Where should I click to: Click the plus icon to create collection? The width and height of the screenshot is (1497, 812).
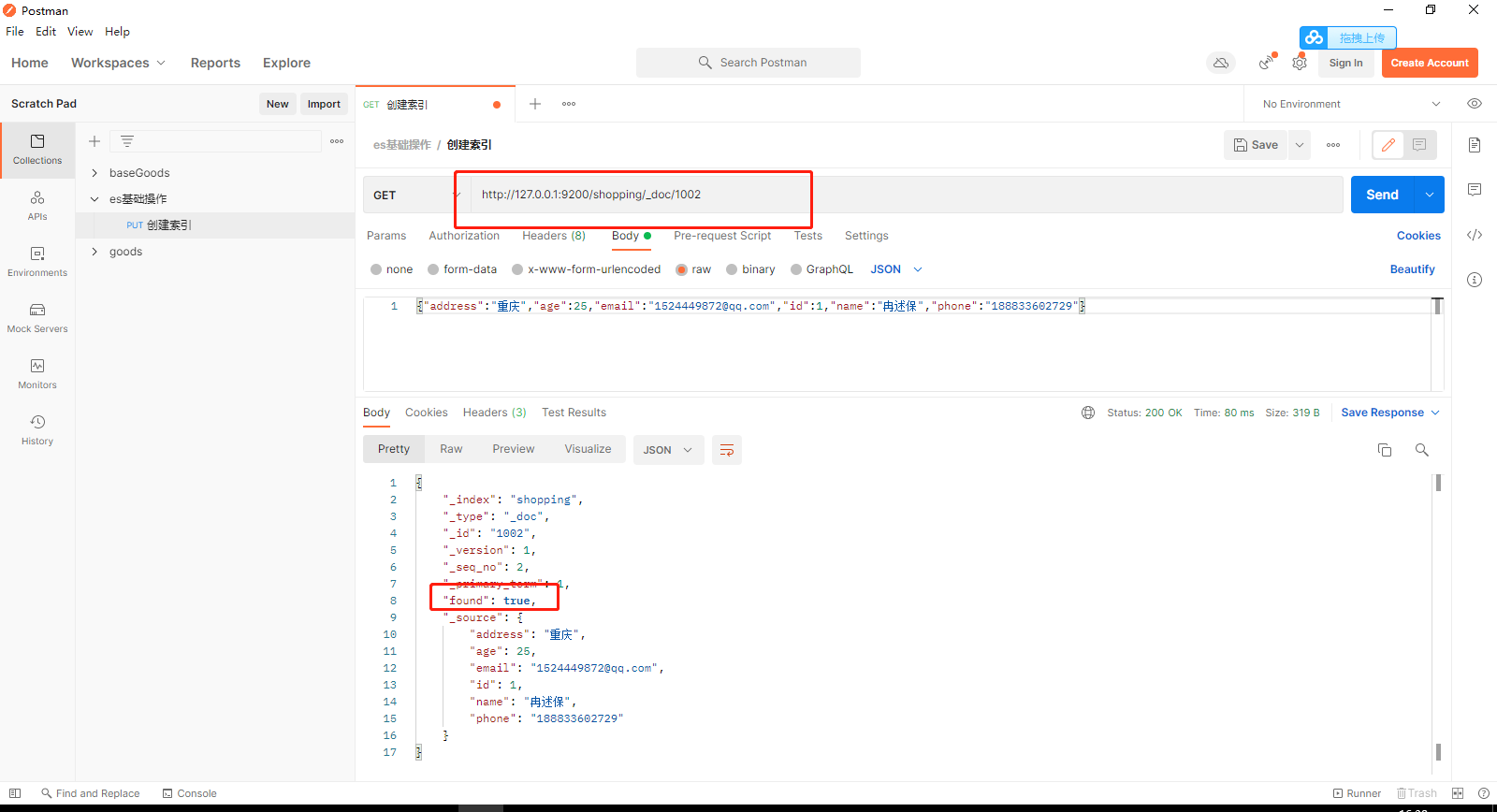tap(94, 141)
